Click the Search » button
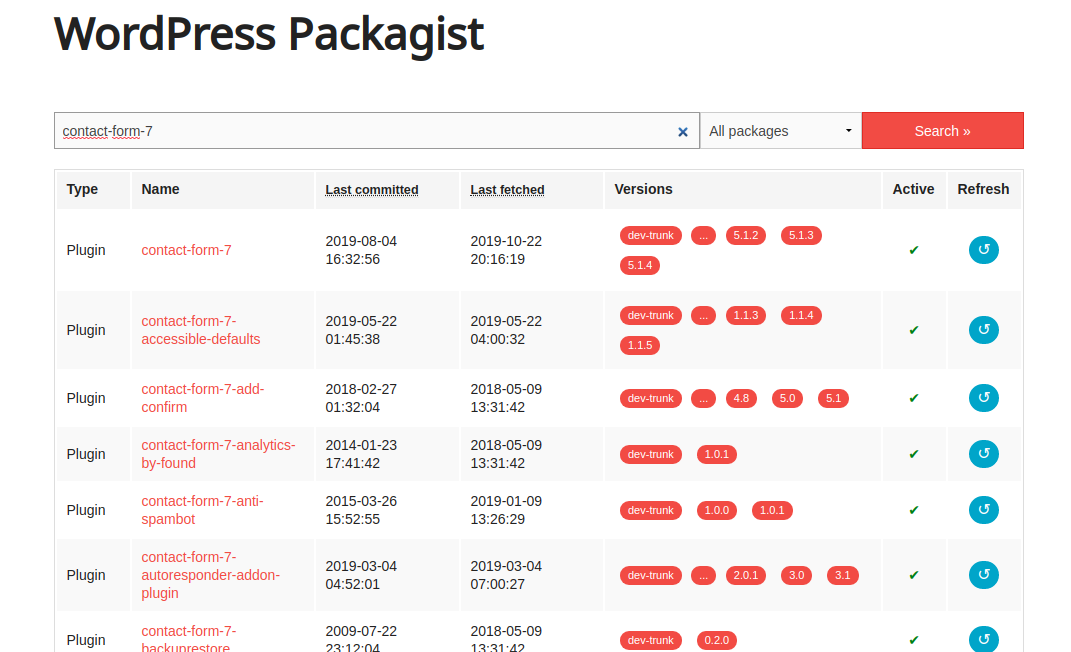This screenshot has height=652, width=1071. click(x=942, y=131)
